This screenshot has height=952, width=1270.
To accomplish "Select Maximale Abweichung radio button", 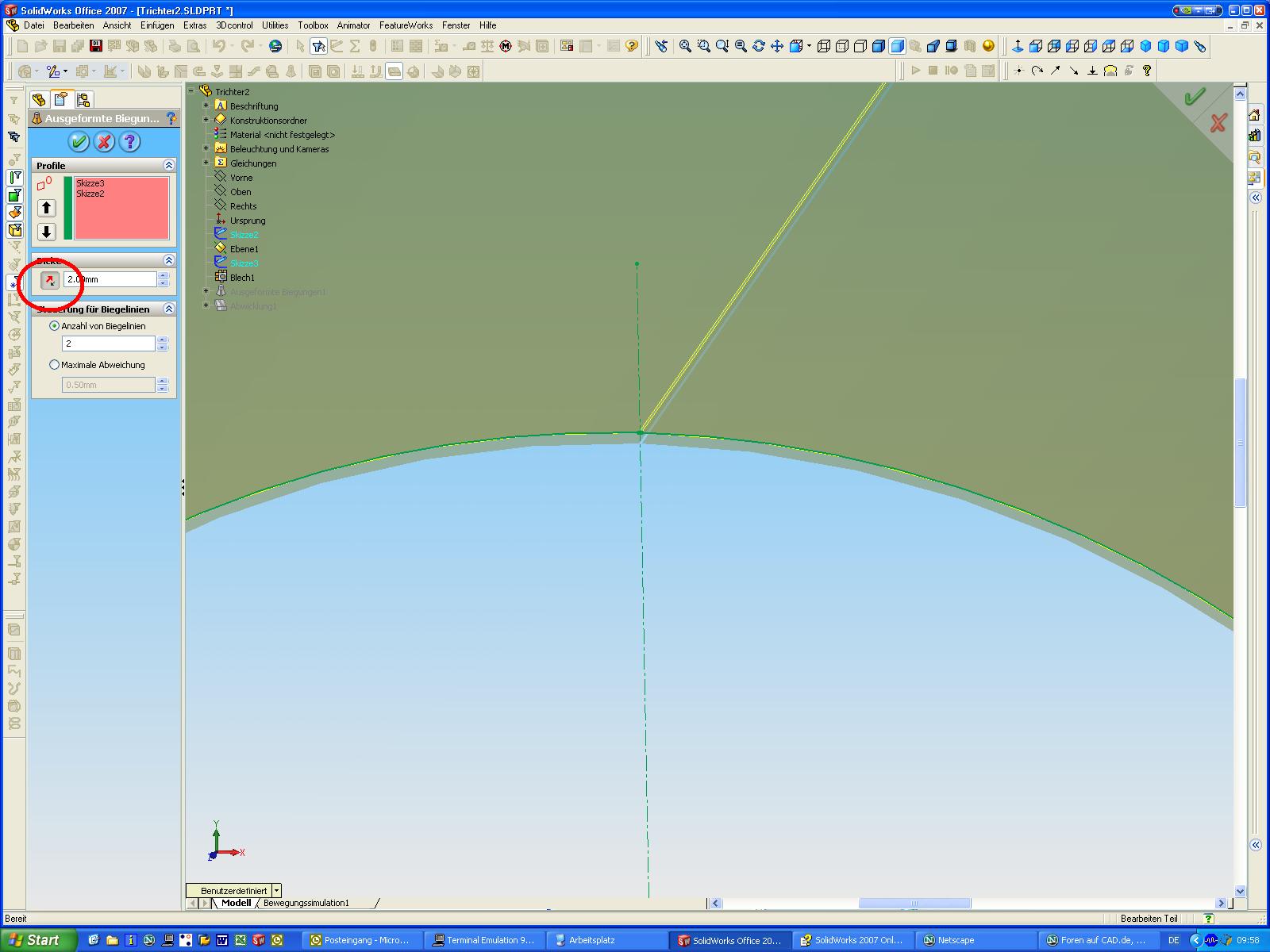I will (x=55, y=365).
